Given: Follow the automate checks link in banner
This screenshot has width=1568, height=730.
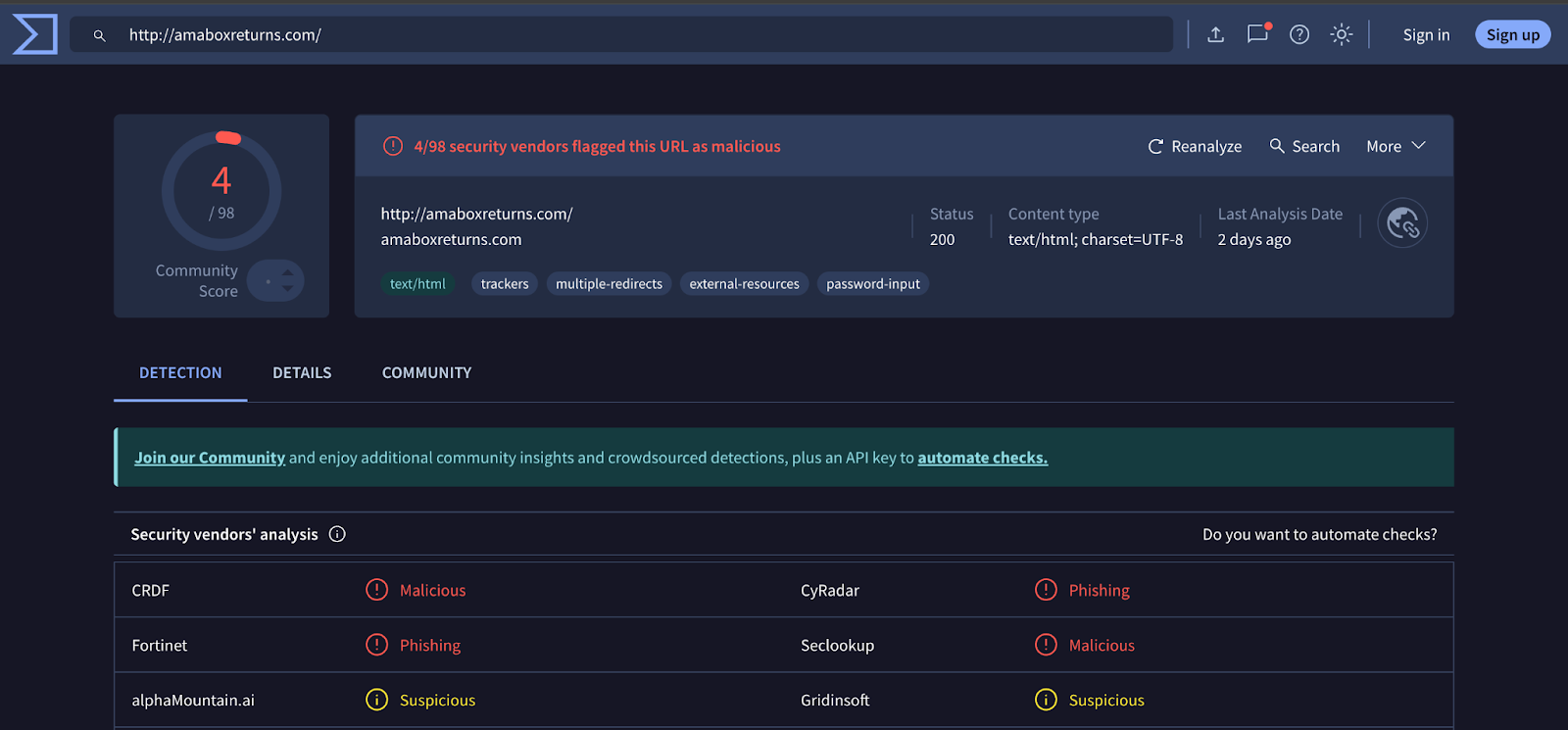Looking at the screenshot, I should [982, 458].
